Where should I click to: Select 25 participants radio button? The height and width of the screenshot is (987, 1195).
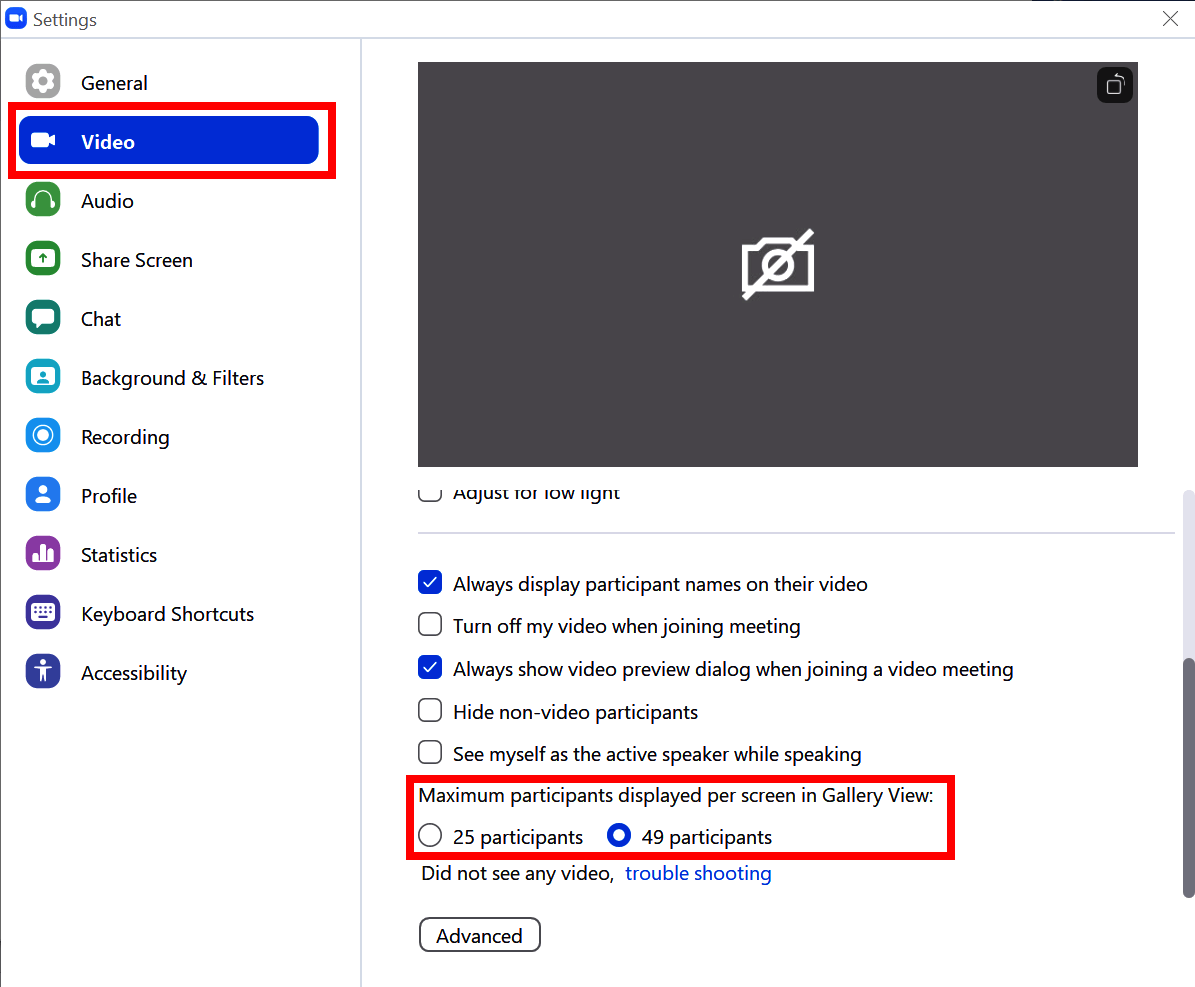click(x=430, y=836)
